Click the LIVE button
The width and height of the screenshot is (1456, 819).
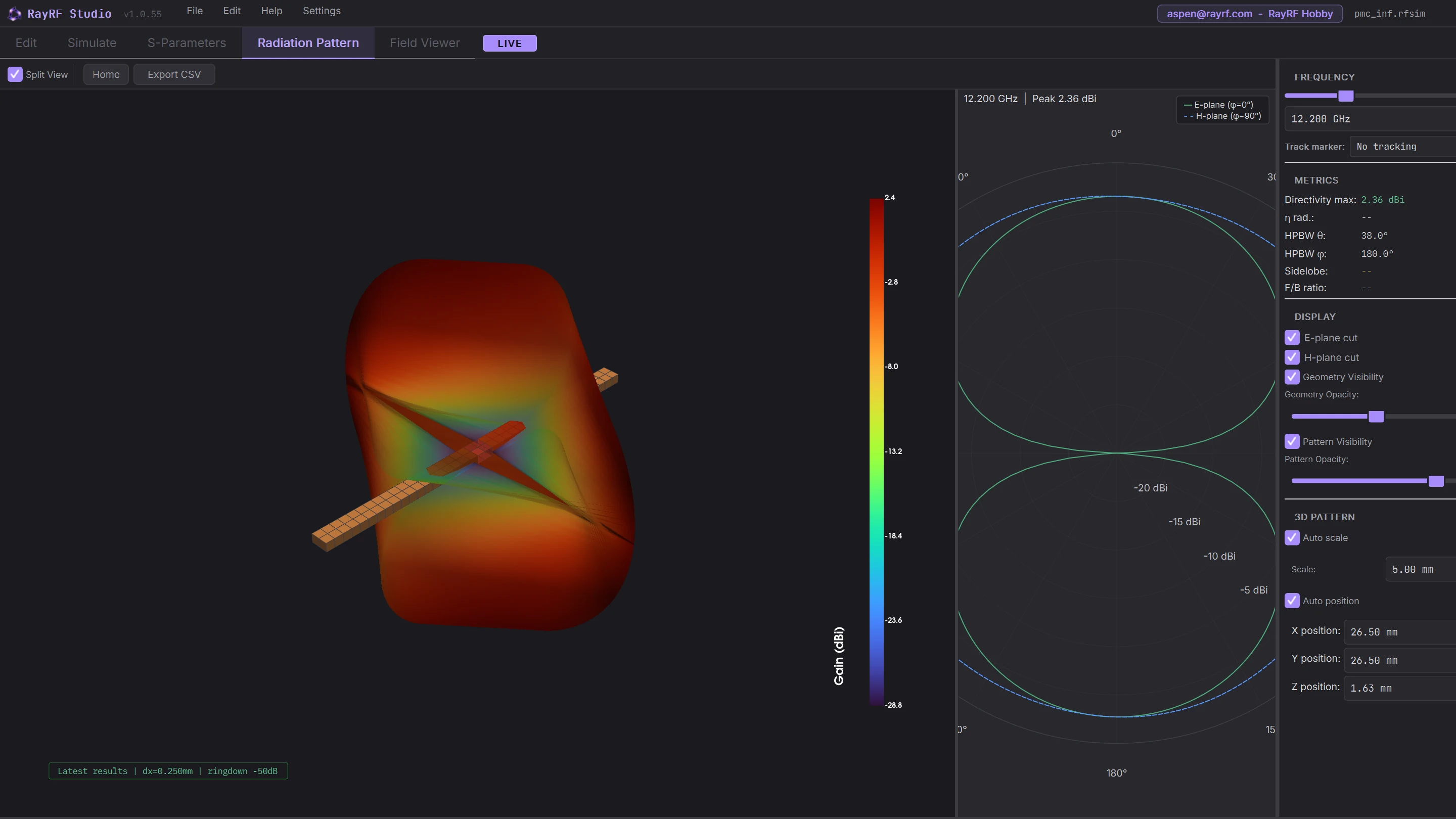pyautogui.click(x=509, y=43)
